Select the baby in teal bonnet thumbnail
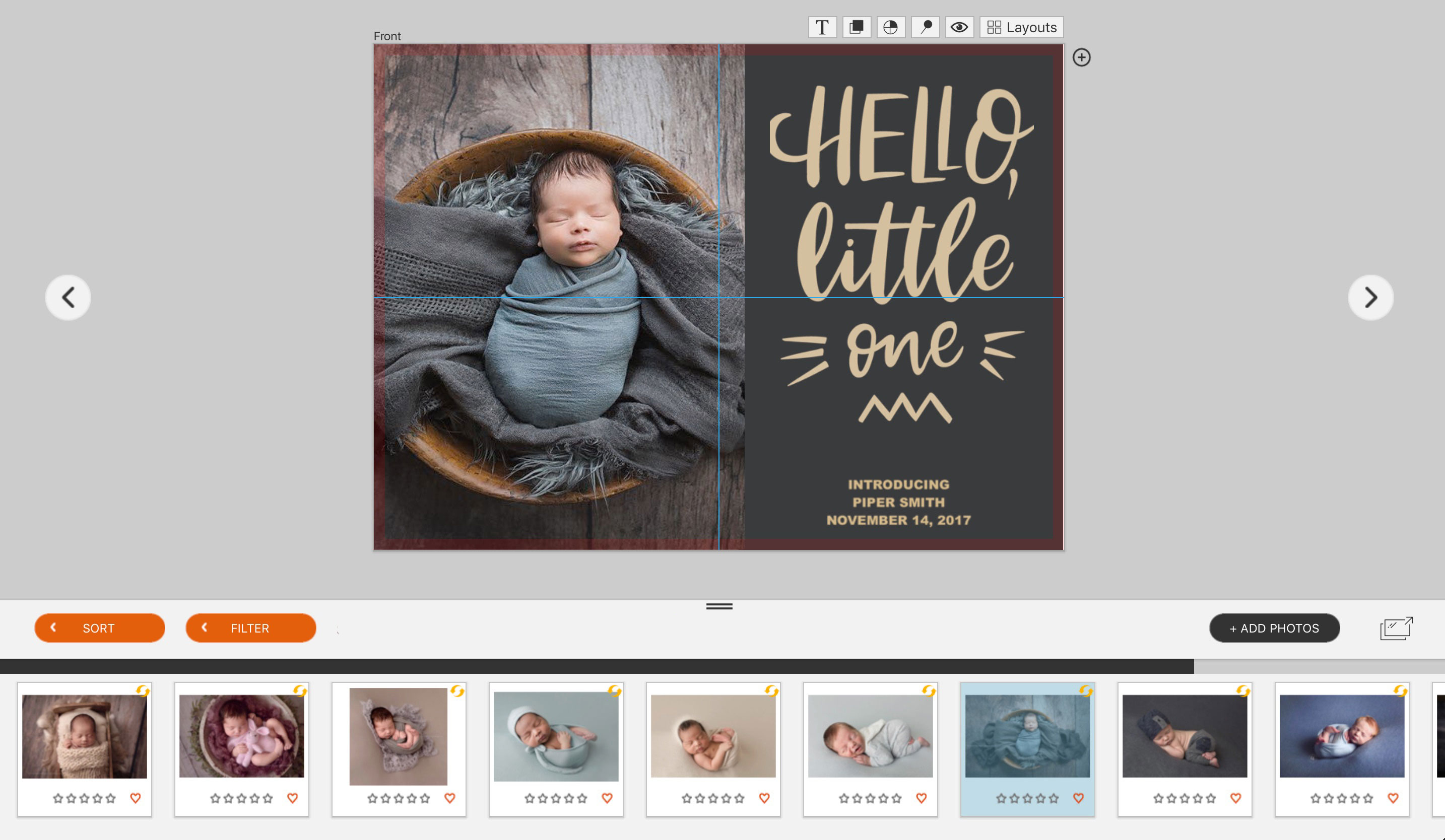This screenshot has width=1445, height=840. pyautogui.click(x=556, y=736)
